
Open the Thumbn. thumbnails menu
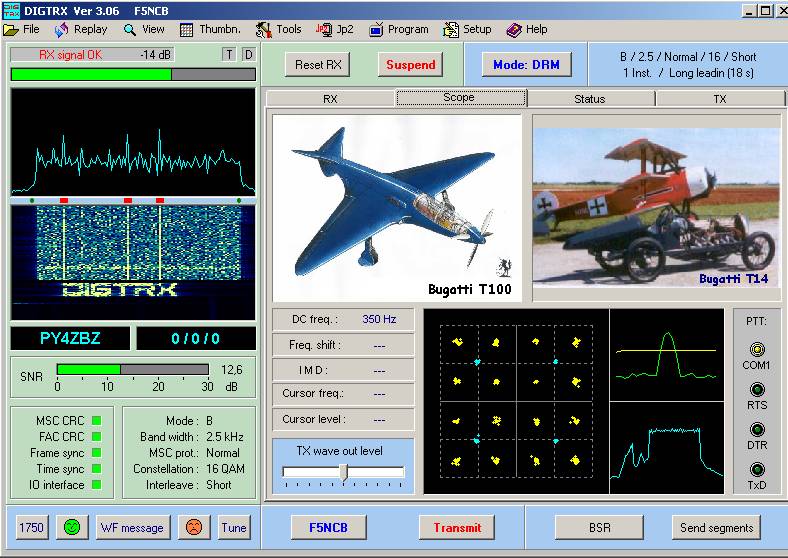click(210, 29)
